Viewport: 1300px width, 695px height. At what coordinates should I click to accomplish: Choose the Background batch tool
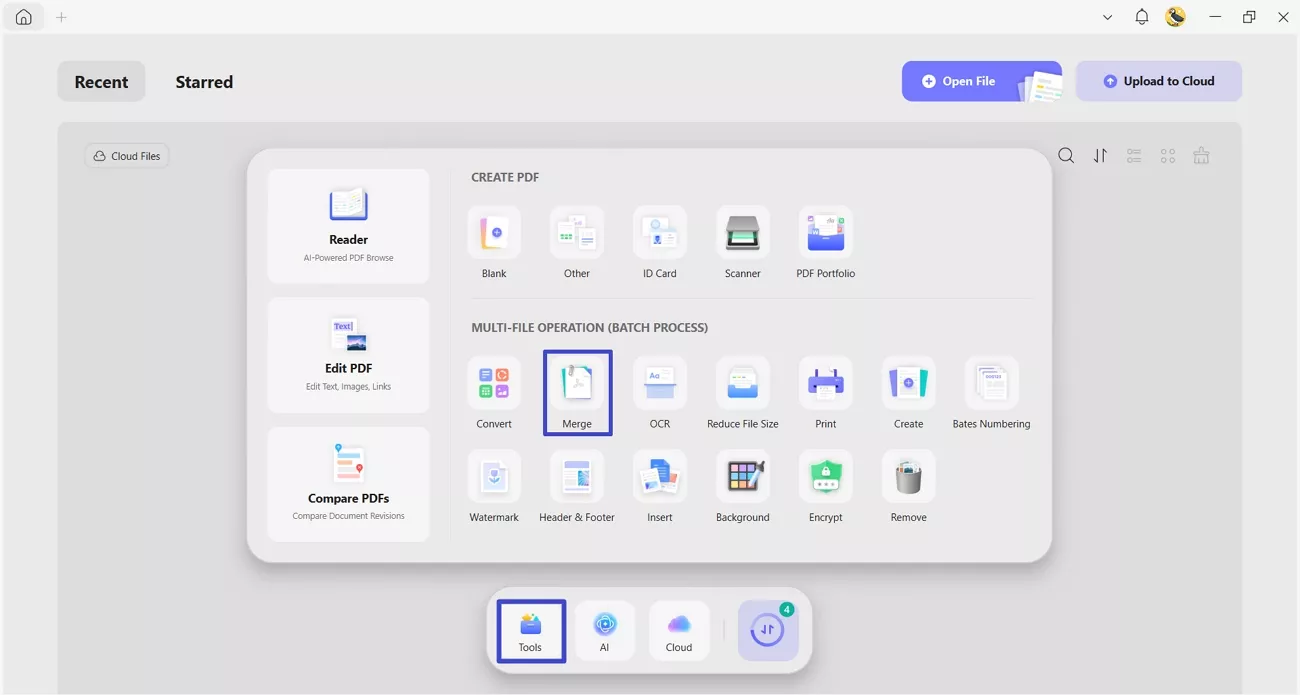pos(743,487)
